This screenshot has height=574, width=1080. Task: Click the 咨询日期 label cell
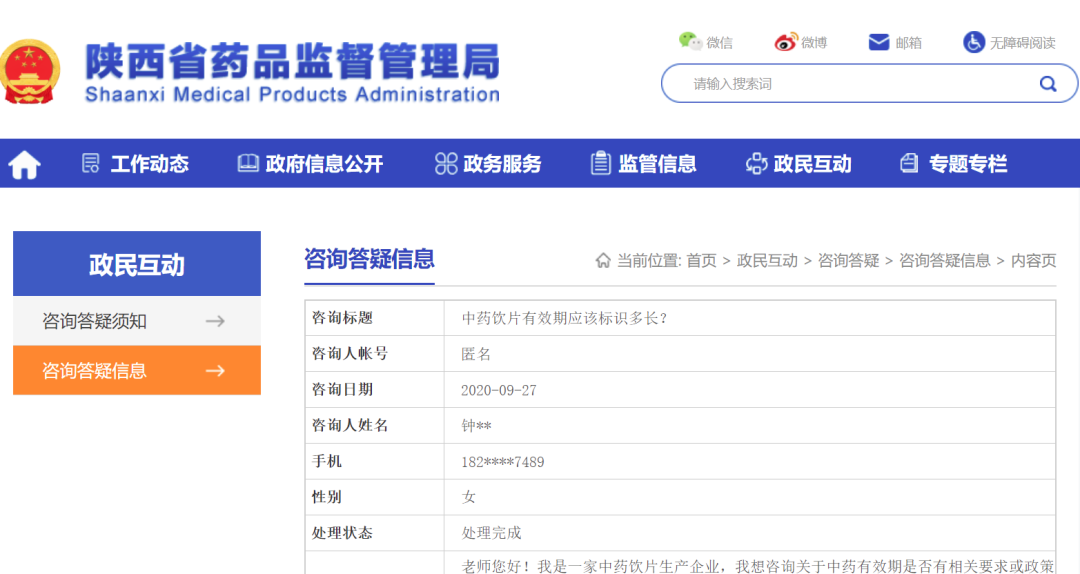(x=375, y=389)
